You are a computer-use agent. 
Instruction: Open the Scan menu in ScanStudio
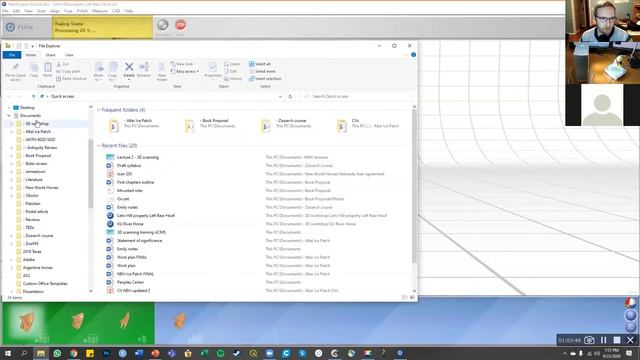click(41, 11)
